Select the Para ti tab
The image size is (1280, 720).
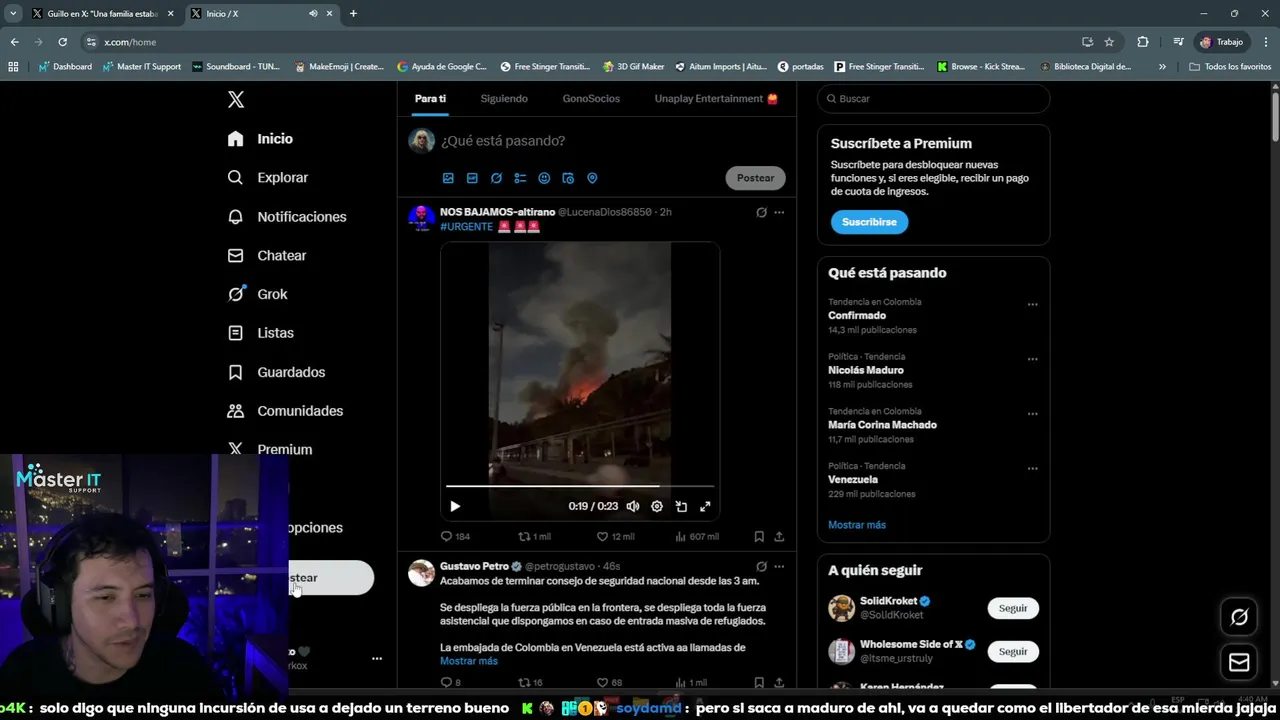point(430,99)
